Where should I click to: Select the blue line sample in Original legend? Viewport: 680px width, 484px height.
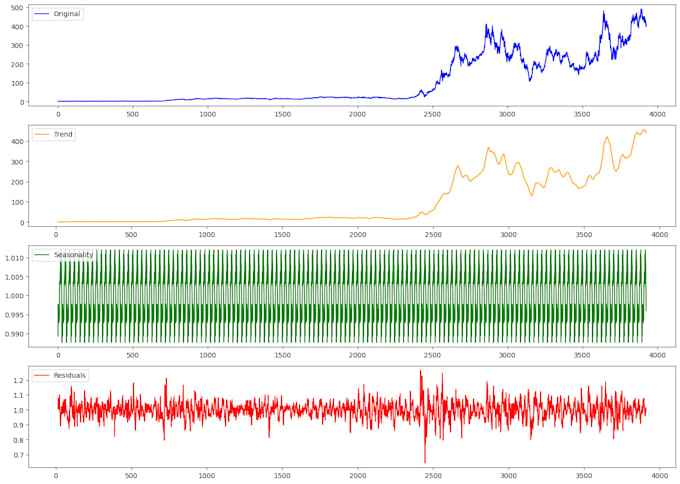[42, 14]
